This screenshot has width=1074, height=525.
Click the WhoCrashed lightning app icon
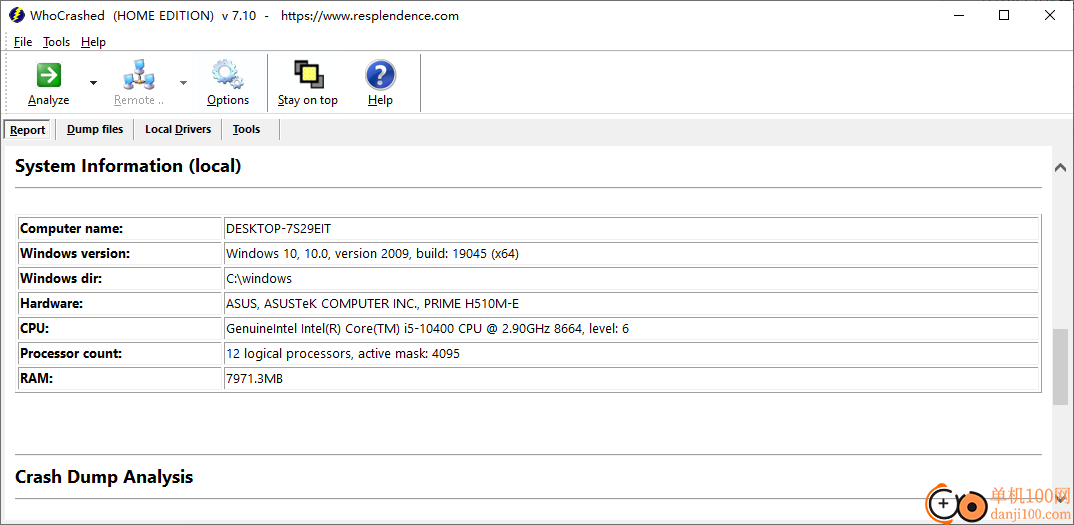[17, 16]
